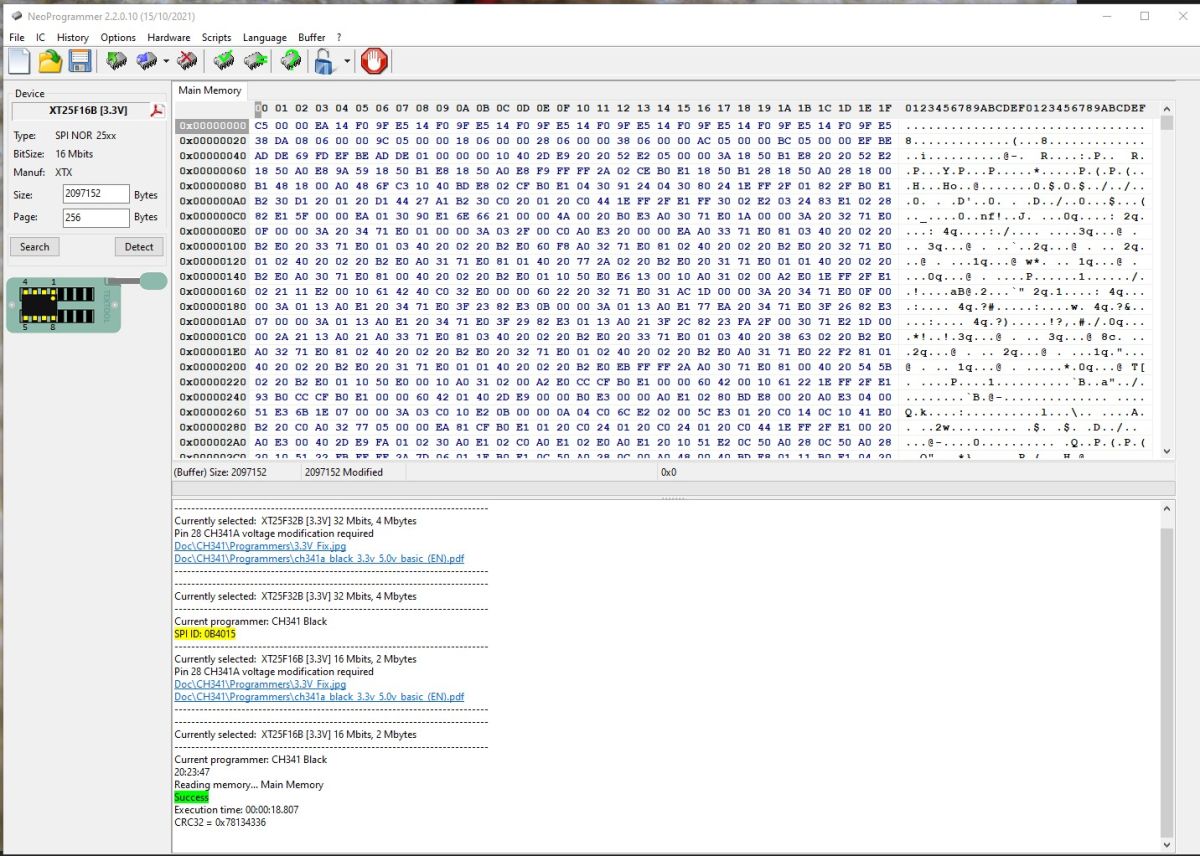Click the log panel vertical scrollbar

click(1167, 678)
